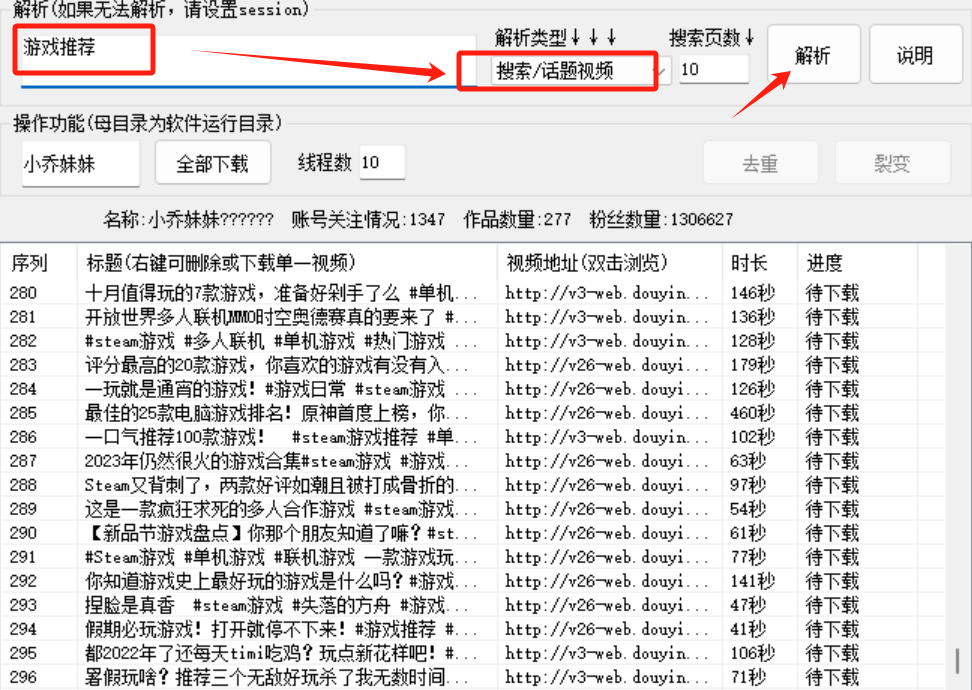The image size is (972, 690).
Task: Click the 粉丝数量:1306627 info text
Action: (661, 219)
